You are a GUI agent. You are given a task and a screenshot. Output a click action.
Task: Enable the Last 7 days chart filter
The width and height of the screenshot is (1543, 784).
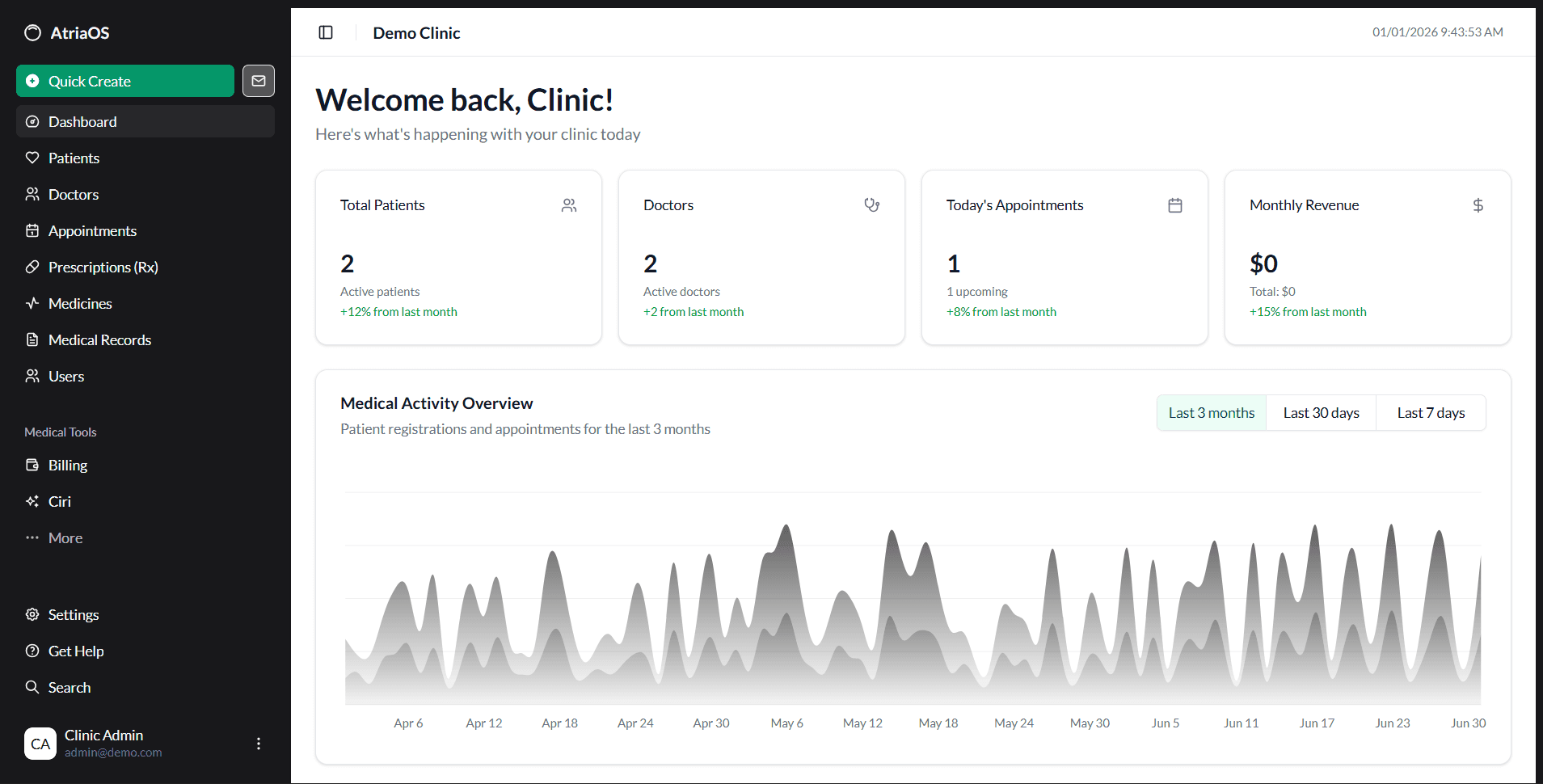(1431, 412)
